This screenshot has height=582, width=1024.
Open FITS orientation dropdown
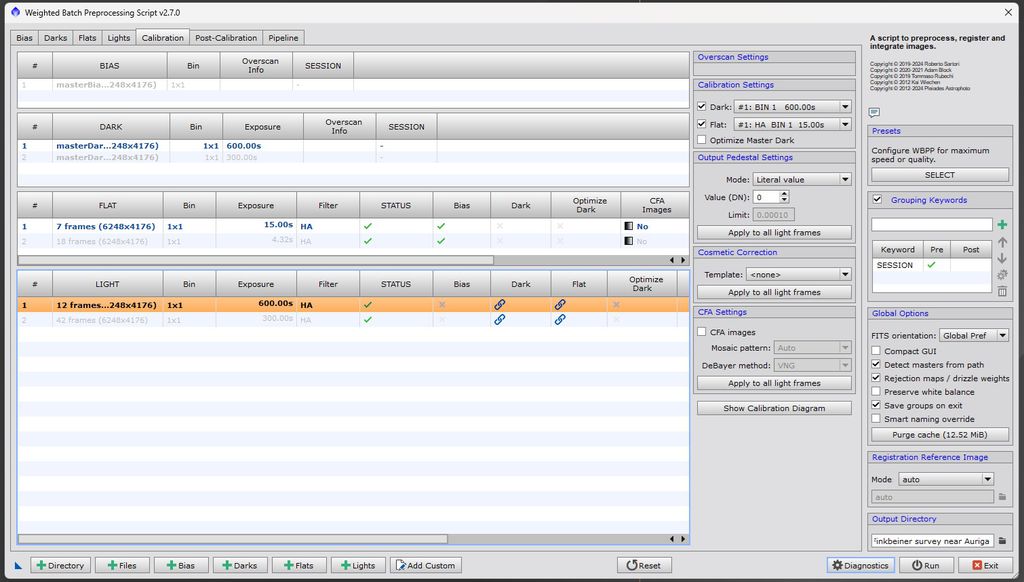click(x=974, y=335)
